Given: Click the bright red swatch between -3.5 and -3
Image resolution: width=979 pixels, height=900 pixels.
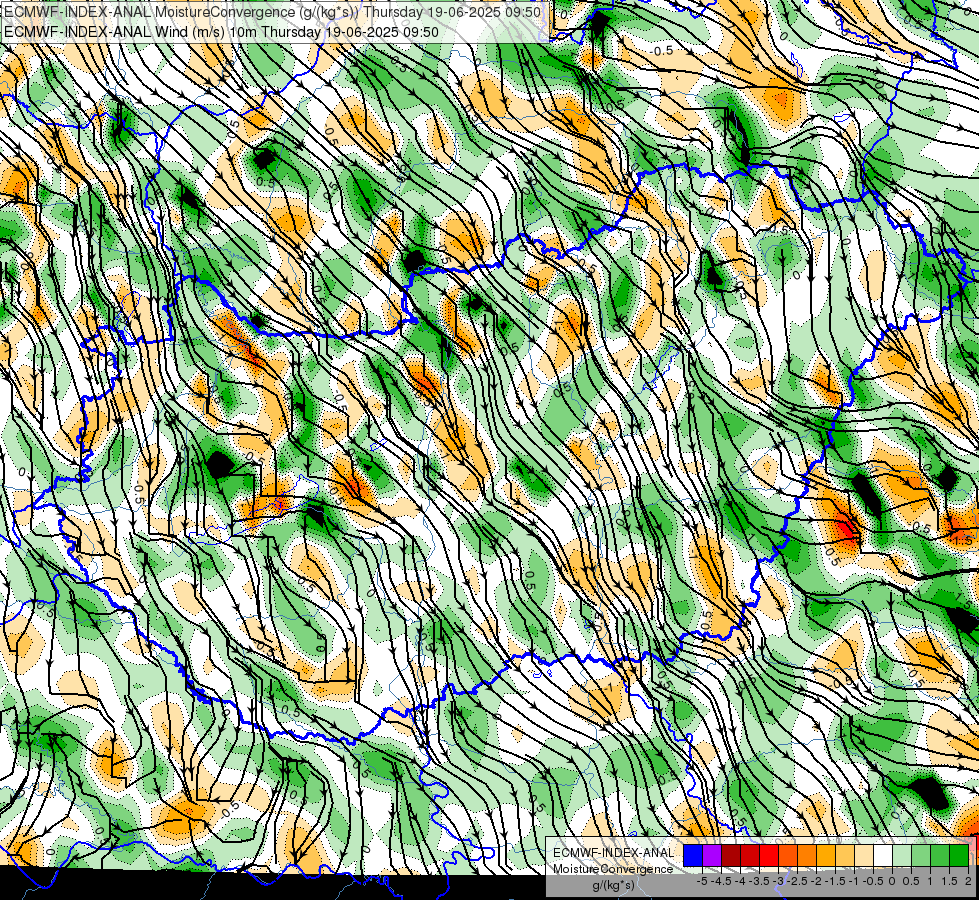Looking at the screenshot, I should [x=769, y=856].
